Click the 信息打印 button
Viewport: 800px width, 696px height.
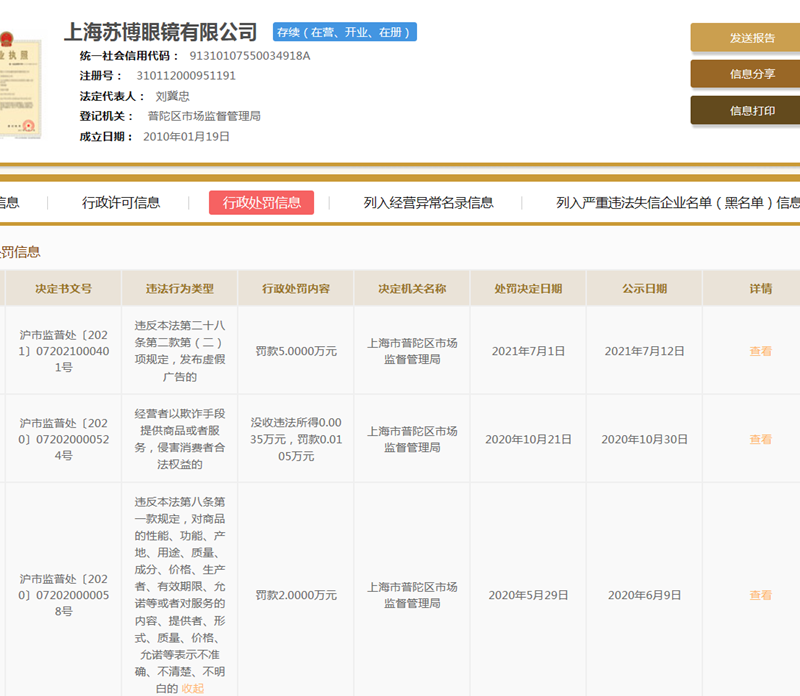pyautogui.click(x=745, y=111)
